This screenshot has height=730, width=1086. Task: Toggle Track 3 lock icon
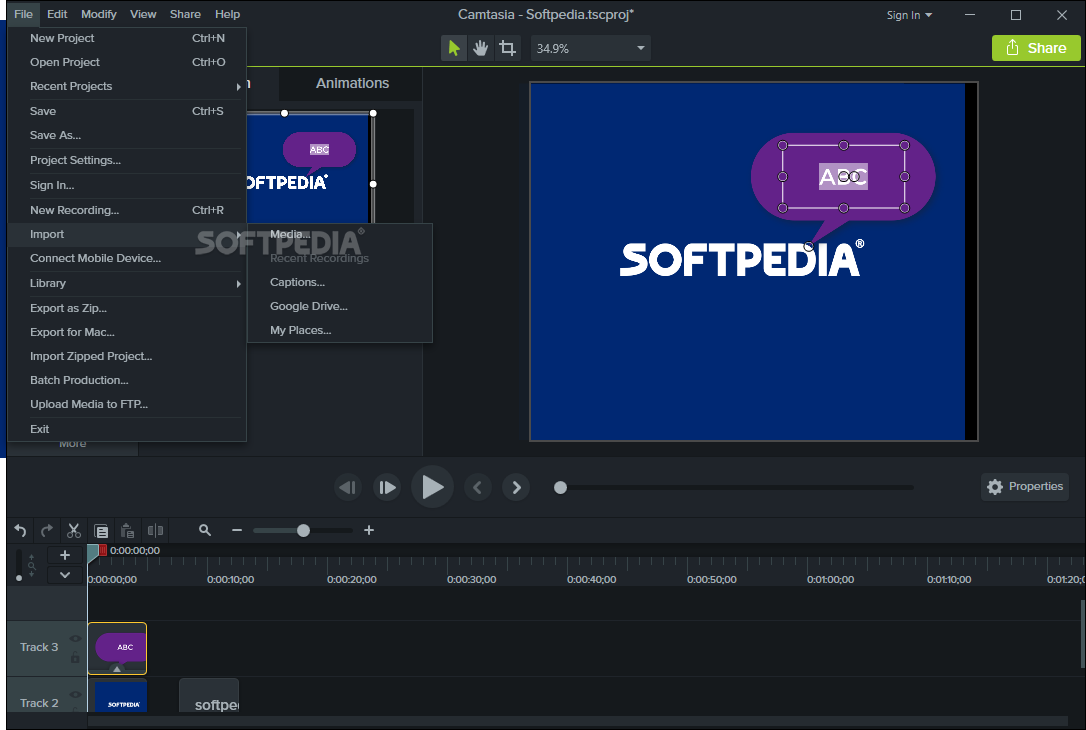coord(75,657)
